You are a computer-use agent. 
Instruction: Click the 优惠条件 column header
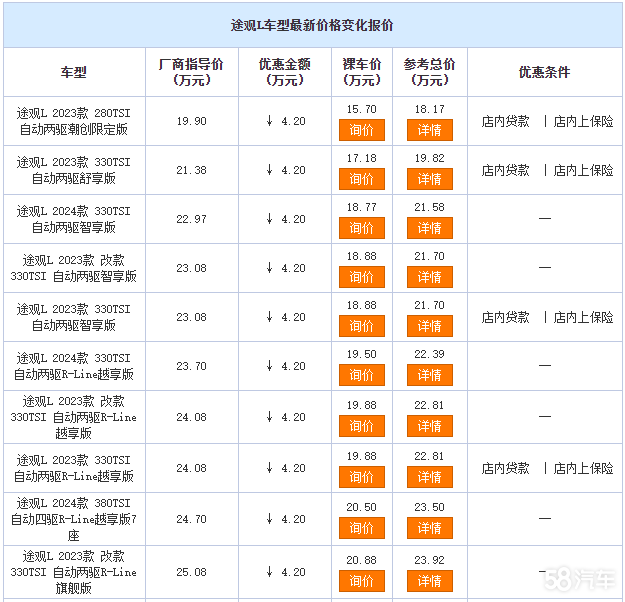click(544, 72)
